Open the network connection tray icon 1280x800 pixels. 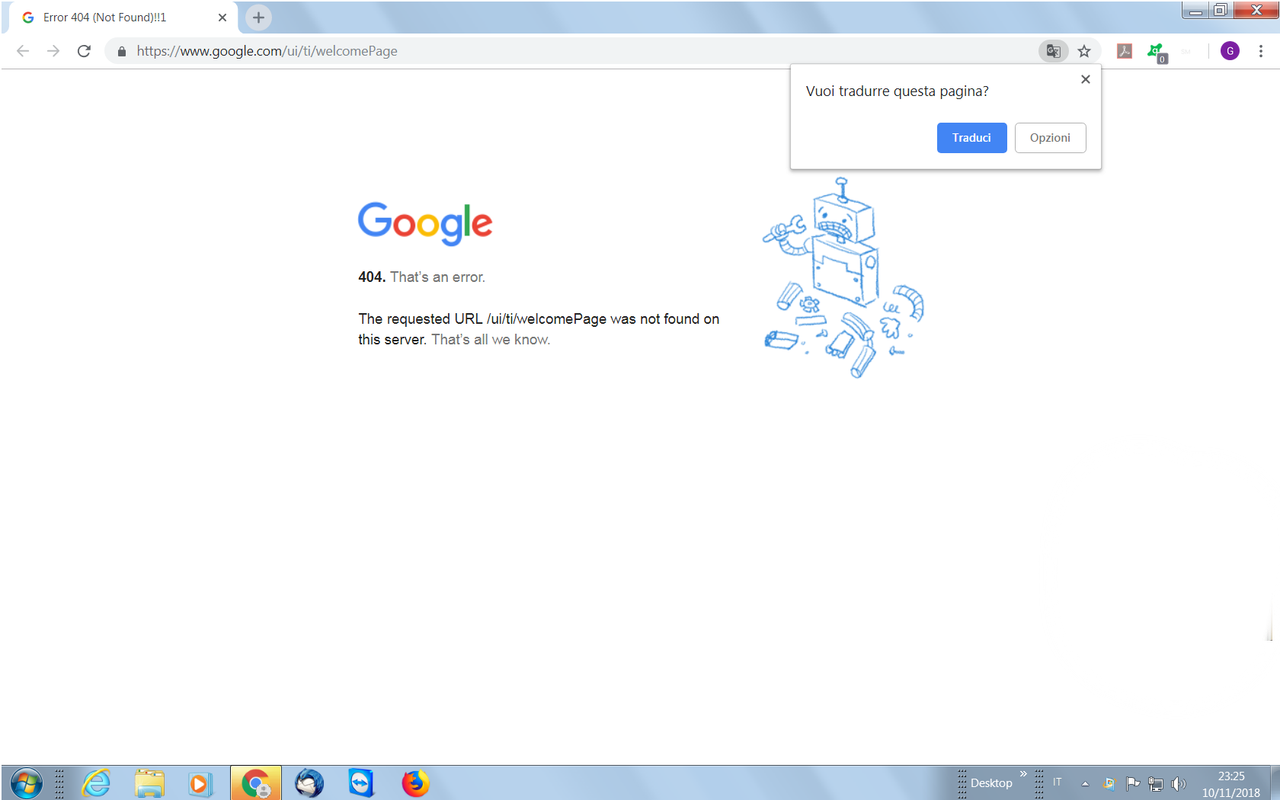pos(1156,783)
